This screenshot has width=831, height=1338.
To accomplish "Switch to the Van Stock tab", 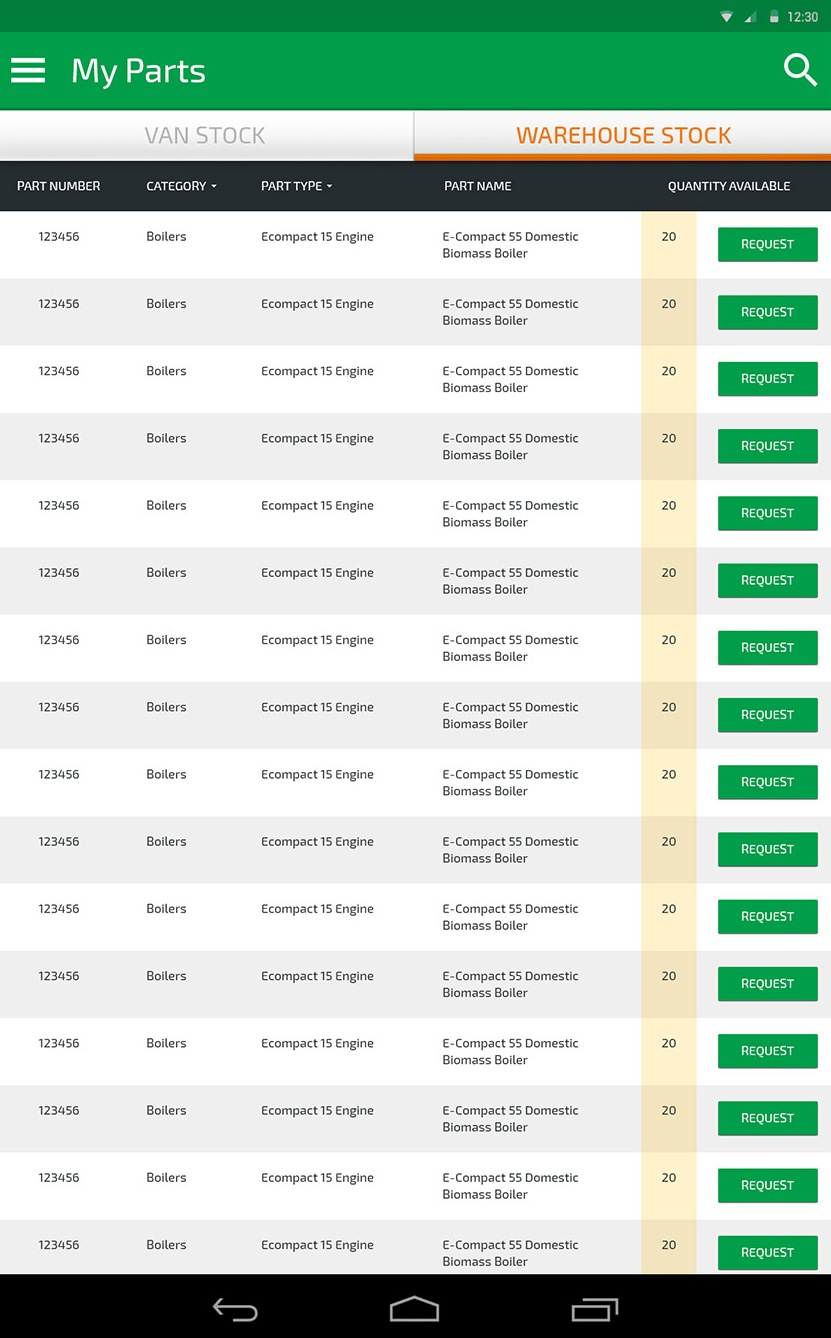I will pyautogui.click(x=206, y=135).
